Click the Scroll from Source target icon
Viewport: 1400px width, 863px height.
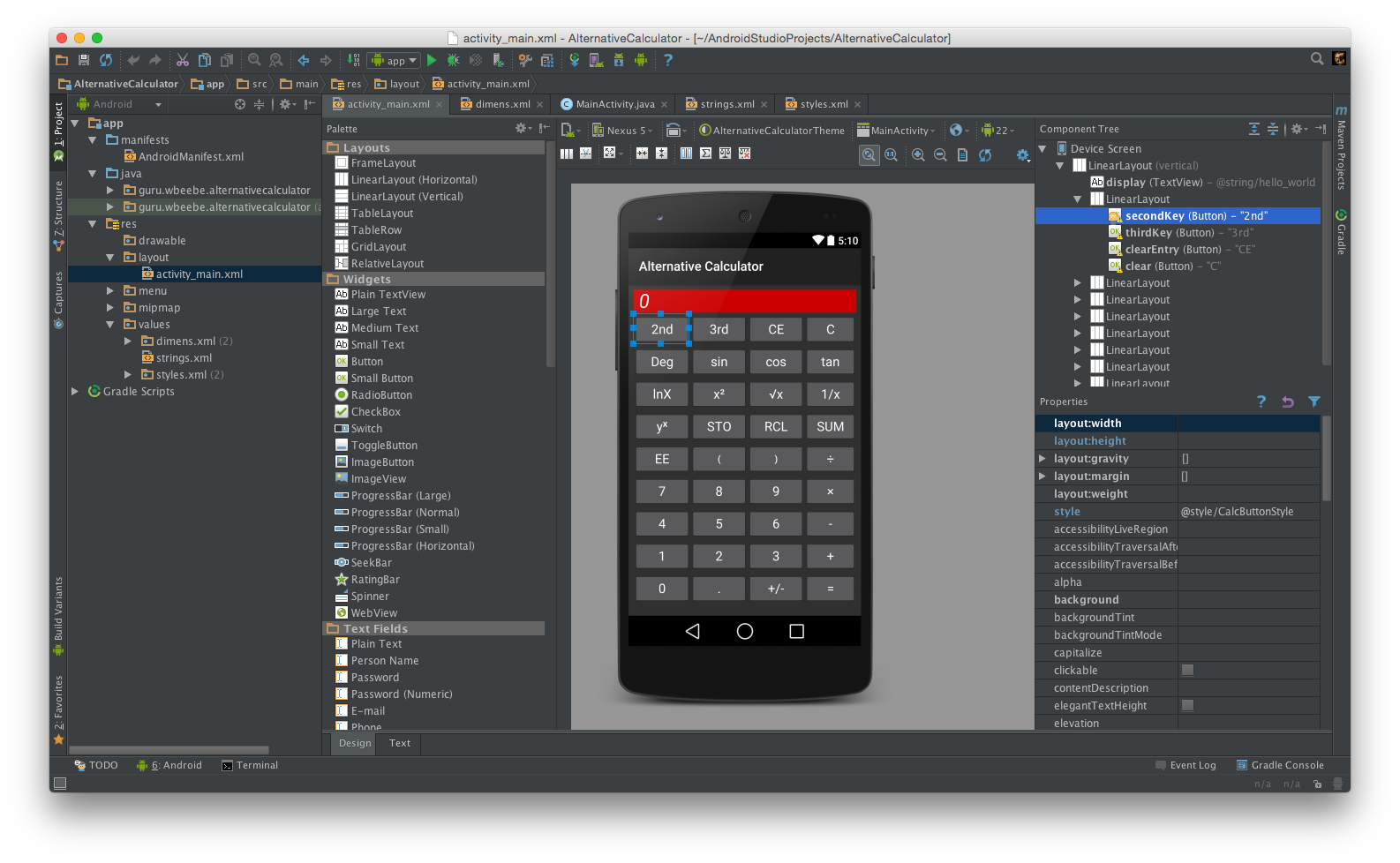(240, 104)
